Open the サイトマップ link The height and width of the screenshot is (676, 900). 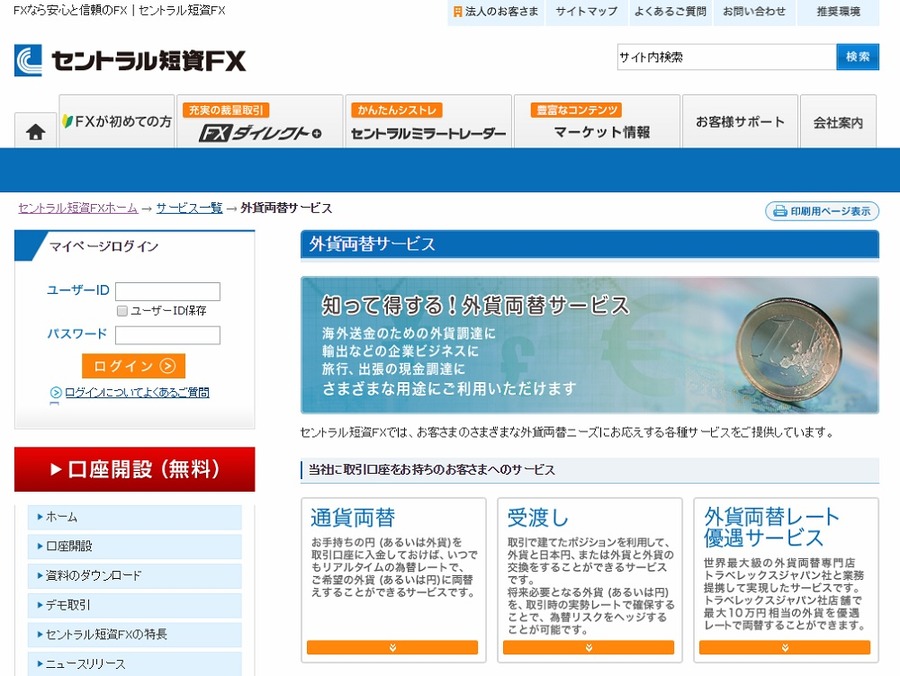(x=586, y=11)
